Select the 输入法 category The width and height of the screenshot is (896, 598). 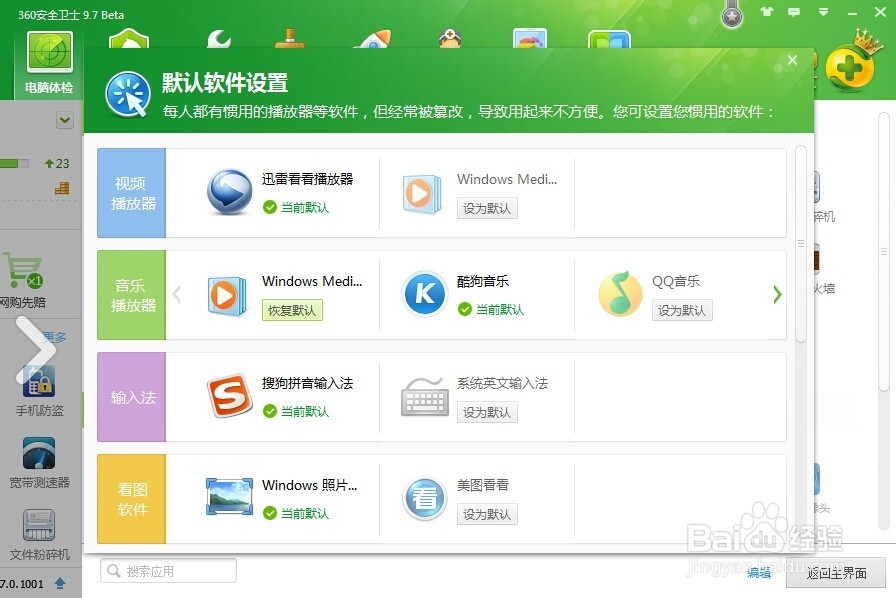pos(131,397)
